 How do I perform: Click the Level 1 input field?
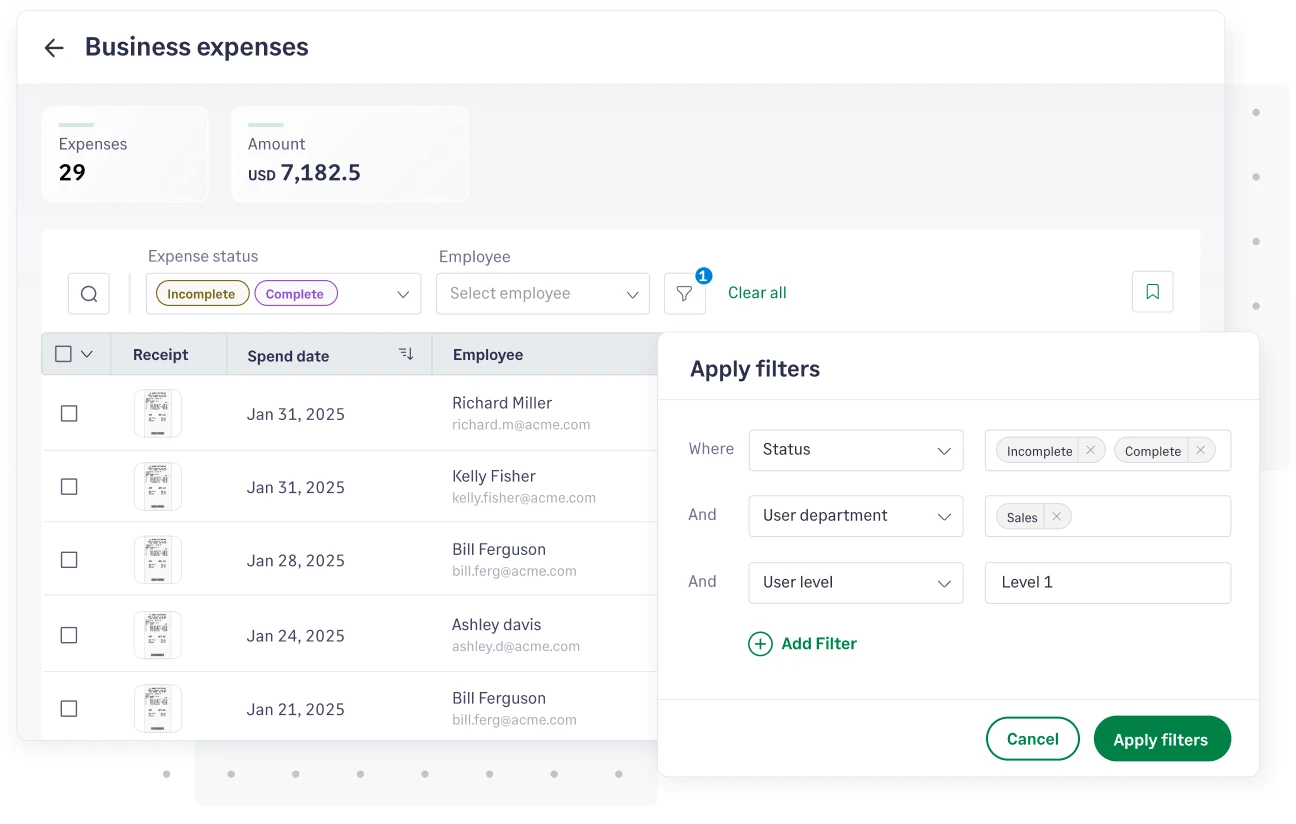click(1107, 583)
